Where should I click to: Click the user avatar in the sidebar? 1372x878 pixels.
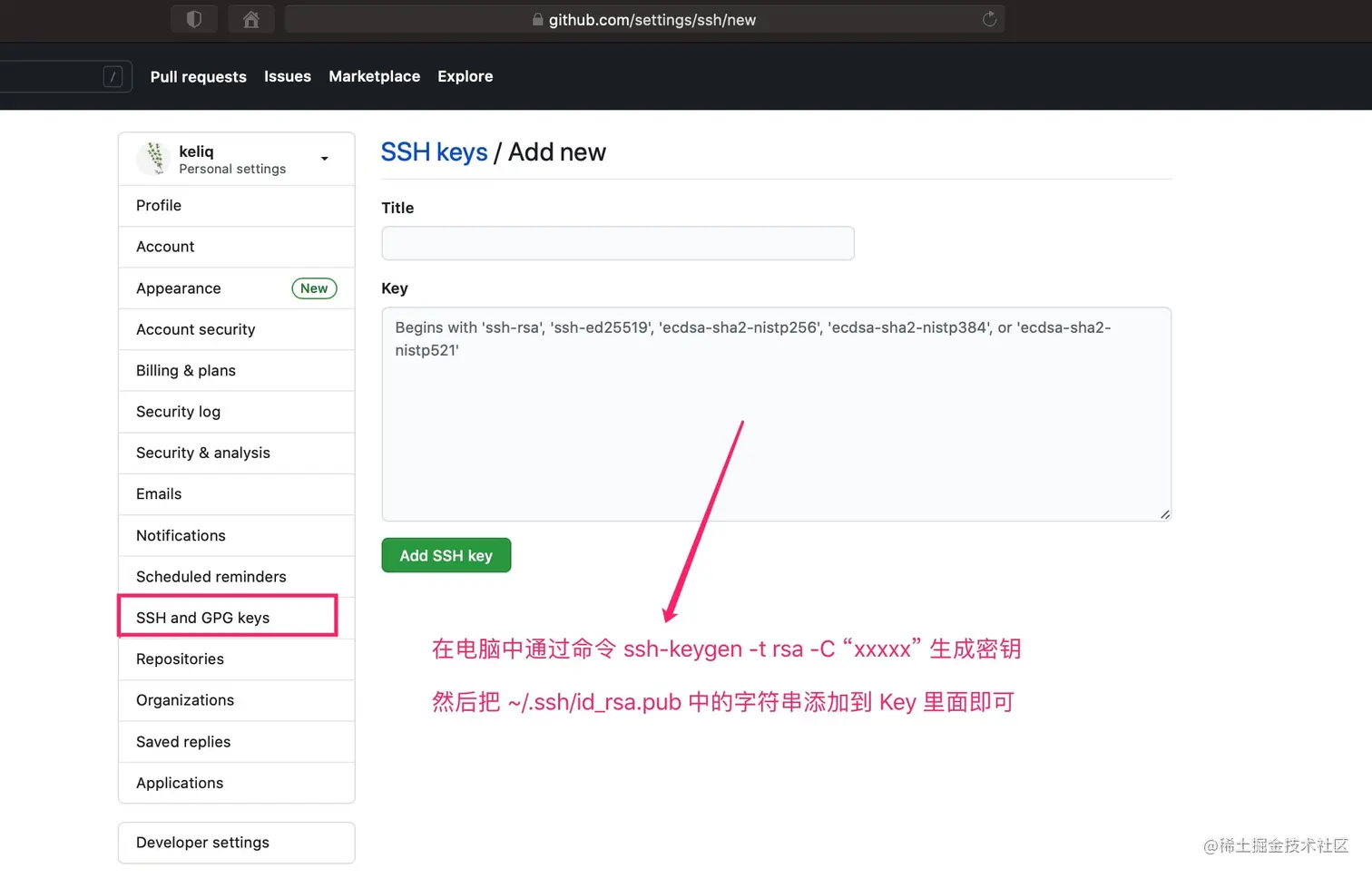[x=154, y=158]
